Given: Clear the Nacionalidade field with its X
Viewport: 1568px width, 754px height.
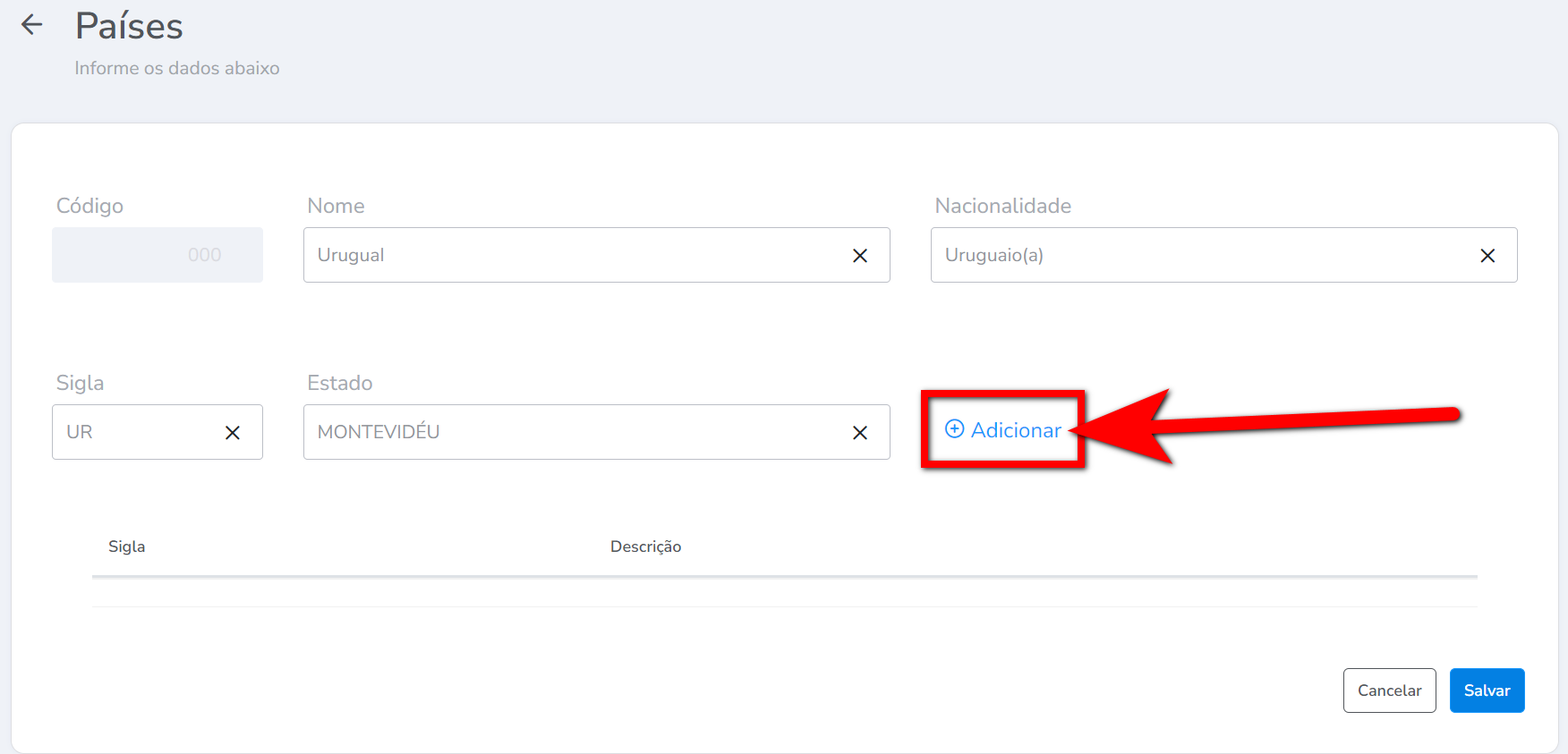Looking at the screenshot, I should point(1487,256).
